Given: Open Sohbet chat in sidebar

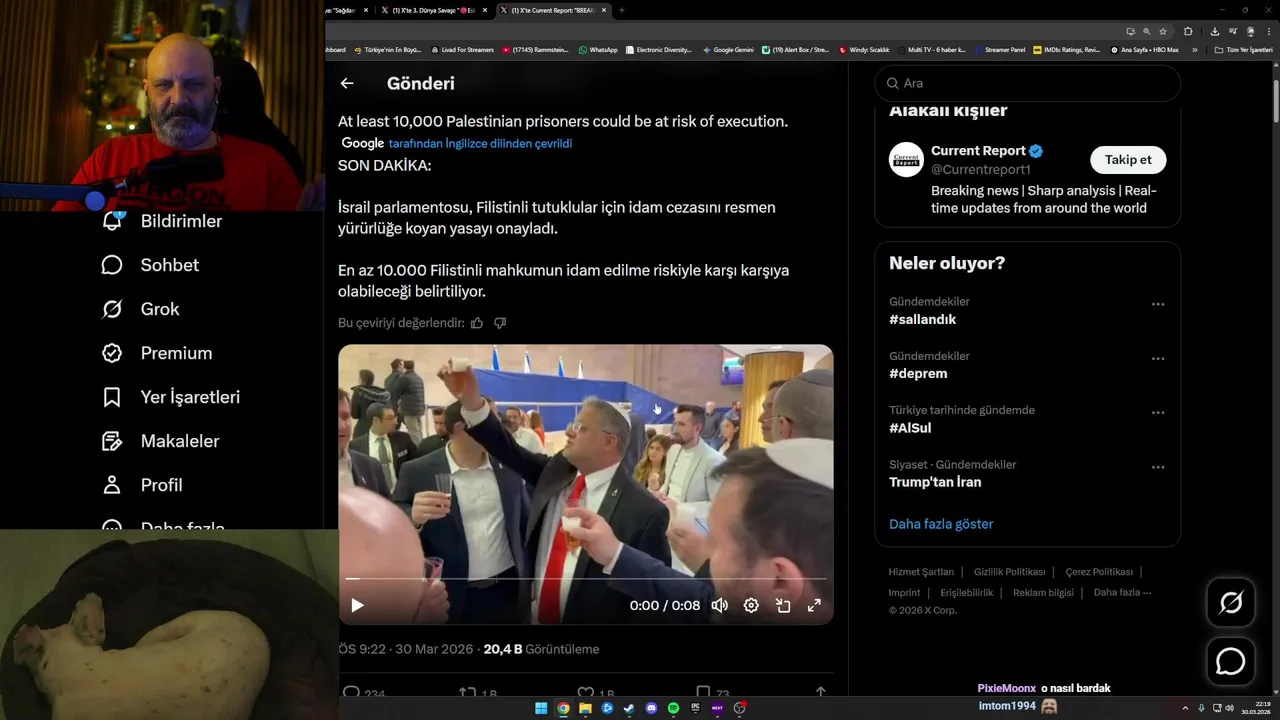Looking at the screenshot, I should pyautogui.click(x=150, y=265).
